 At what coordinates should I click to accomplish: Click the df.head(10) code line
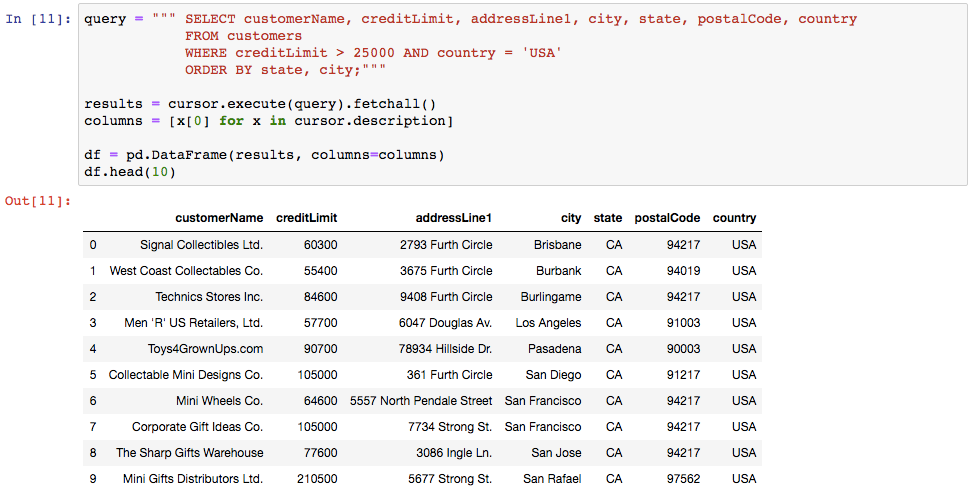[130, 172]
